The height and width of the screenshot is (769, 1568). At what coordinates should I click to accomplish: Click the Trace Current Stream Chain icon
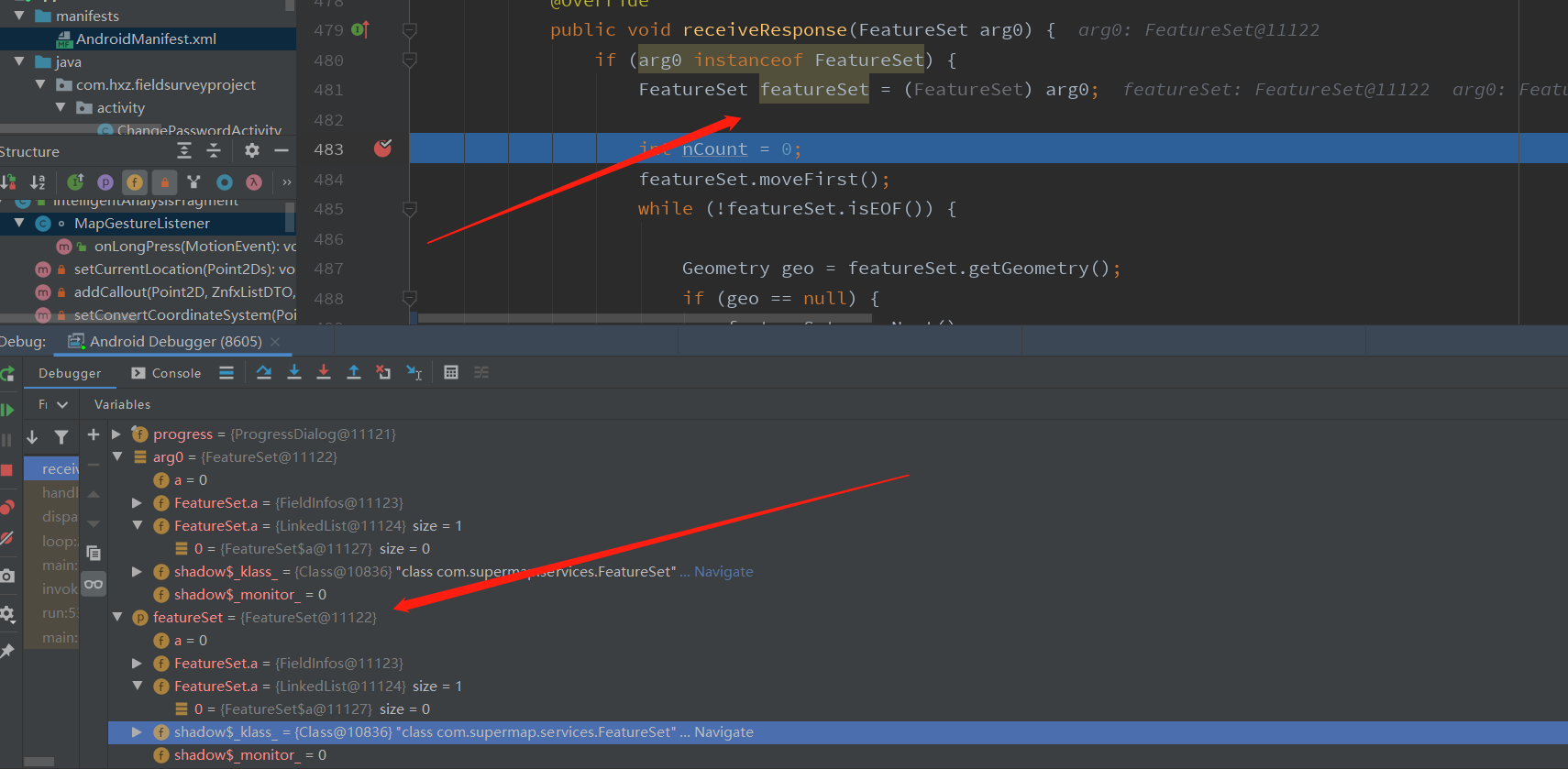point(481,372)
